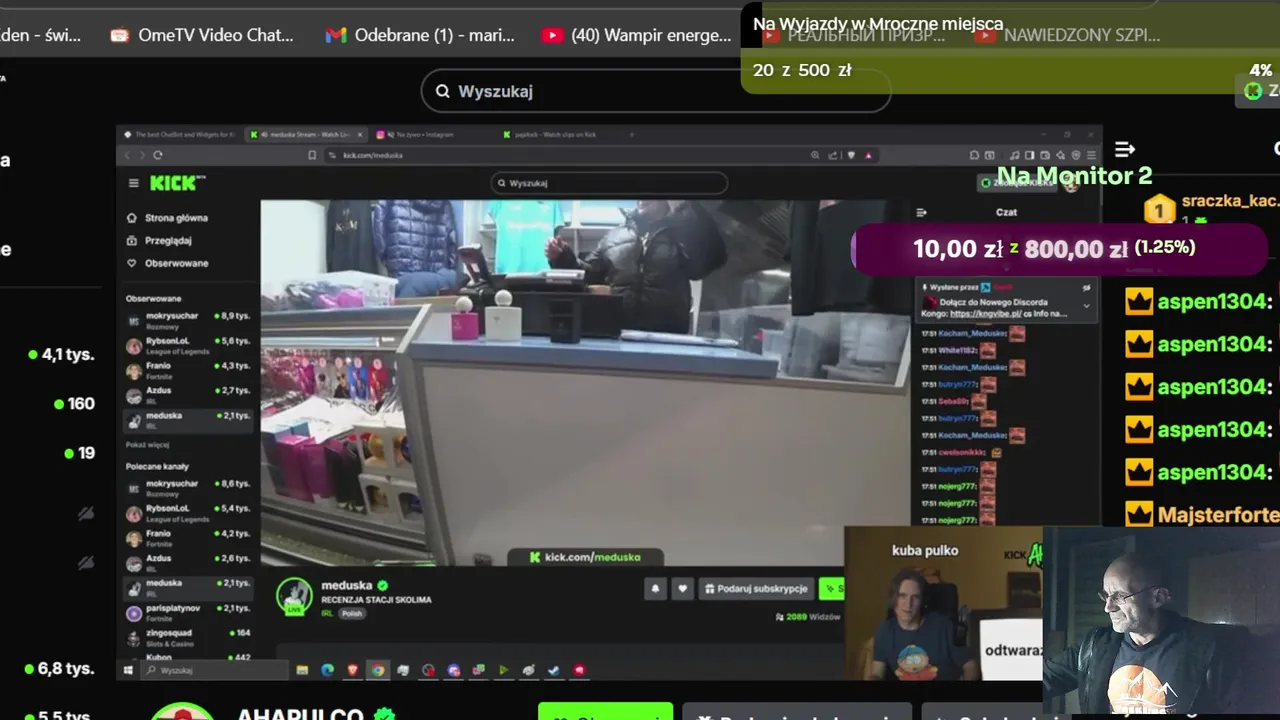Screen dimensions: 1280x720
Task: Open the IRL category link
Action: point(327,613)
